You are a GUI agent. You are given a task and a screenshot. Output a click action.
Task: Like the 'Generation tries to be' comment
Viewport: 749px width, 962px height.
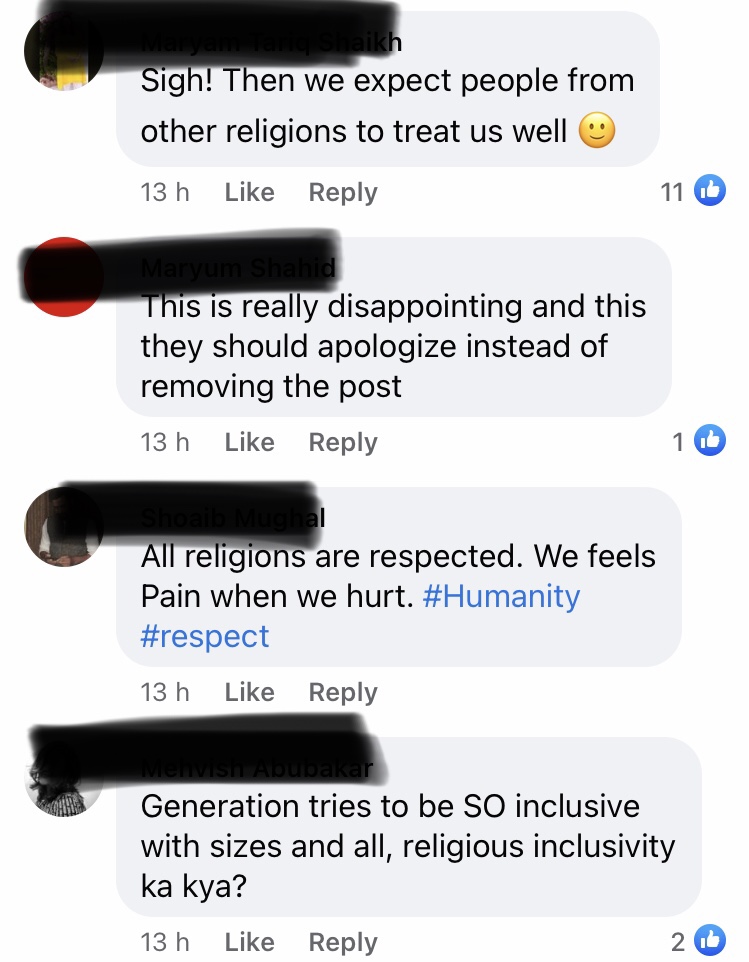click(x=249, y=942)
